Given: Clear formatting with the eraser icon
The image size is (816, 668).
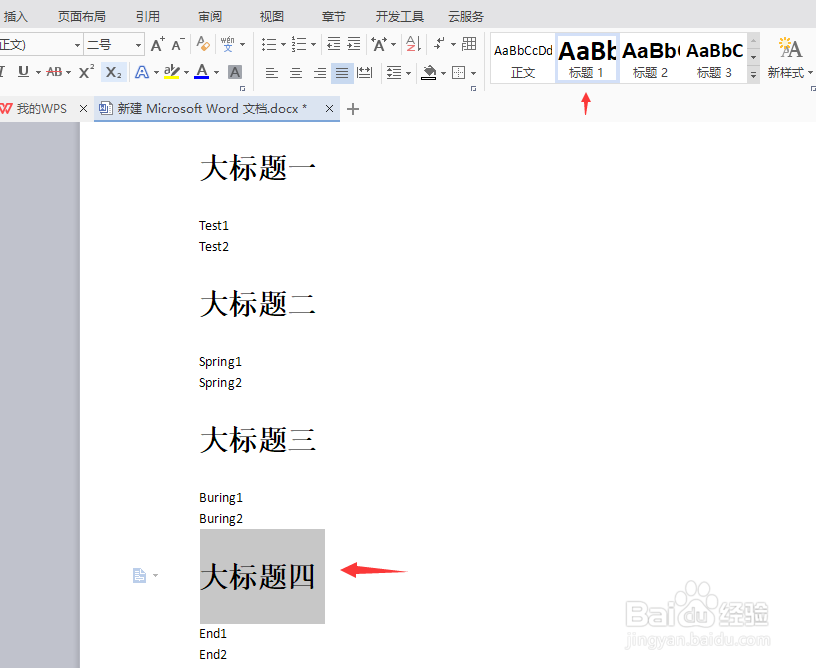Looking at the screenshot, I should click(203, 44).
